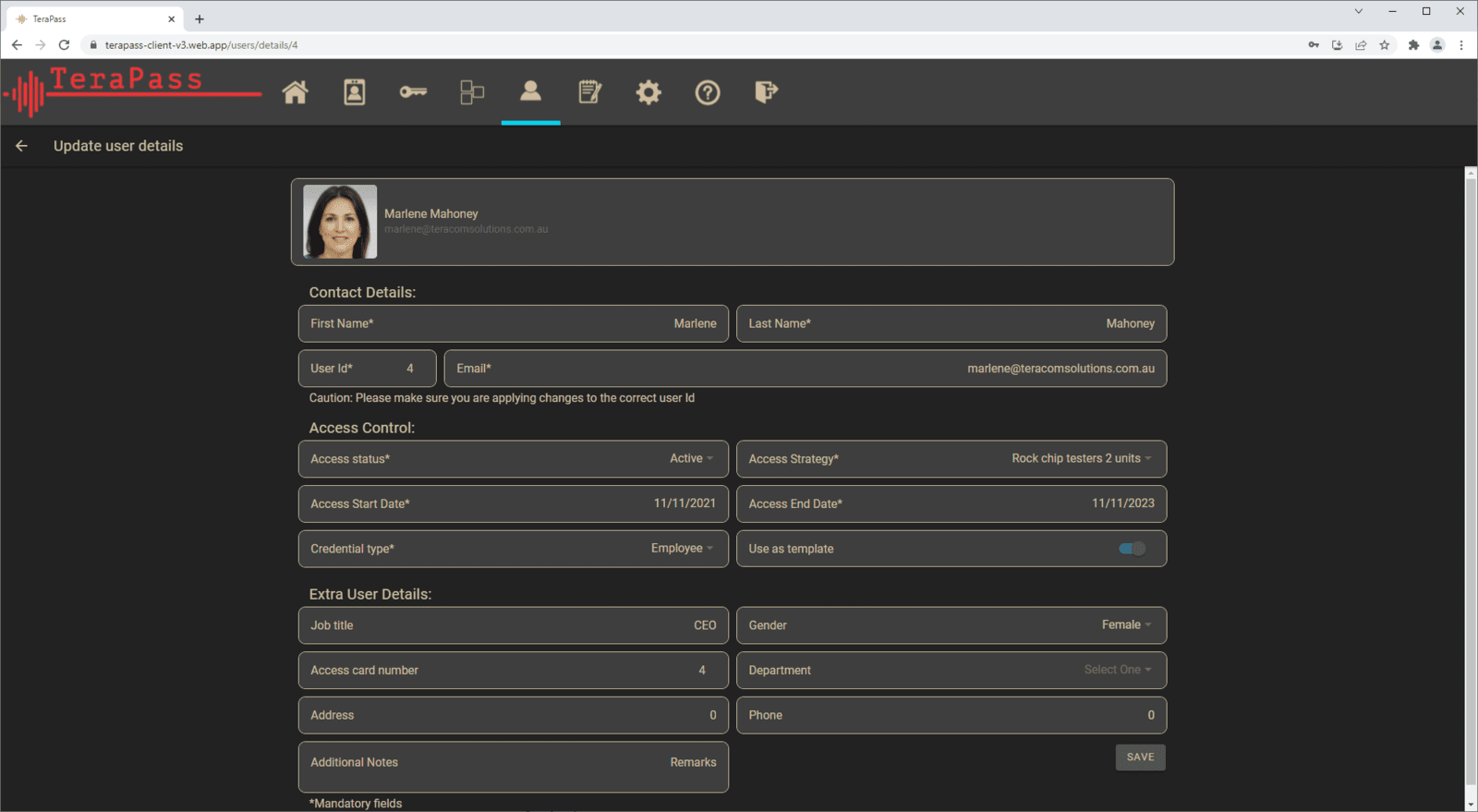
Task: Select the Users person icon
Action: [x=530, y=91]
